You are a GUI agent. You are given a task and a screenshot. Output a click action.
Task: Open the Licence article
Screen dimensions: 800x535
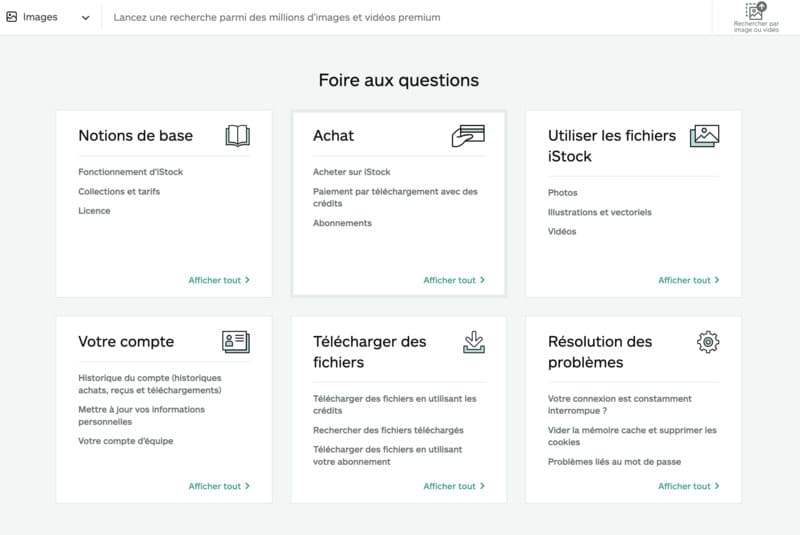94,211
